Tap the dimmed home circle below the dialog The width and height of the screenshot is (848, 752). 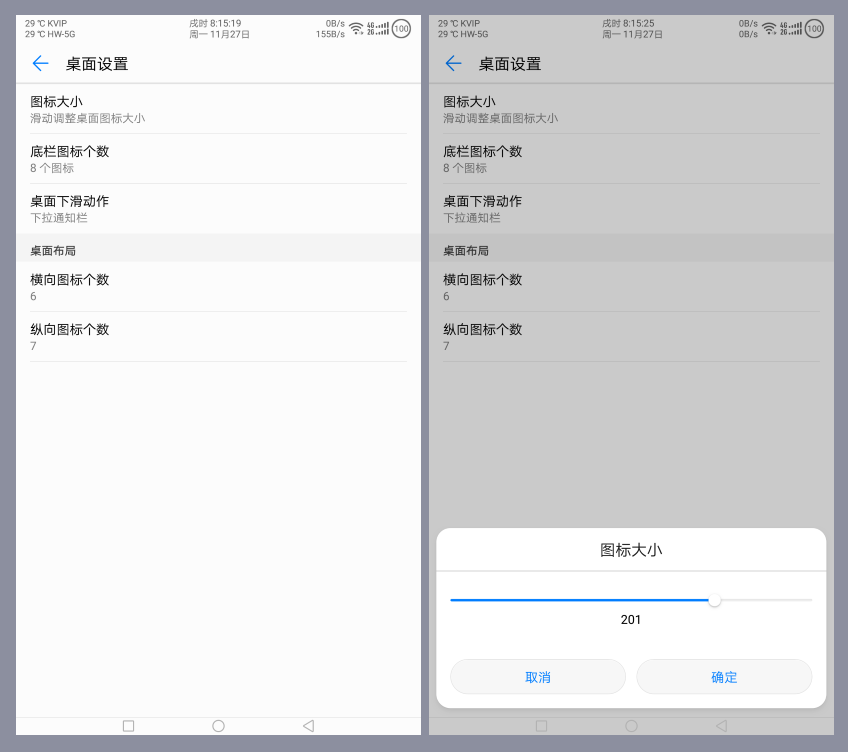pos(631,726)
